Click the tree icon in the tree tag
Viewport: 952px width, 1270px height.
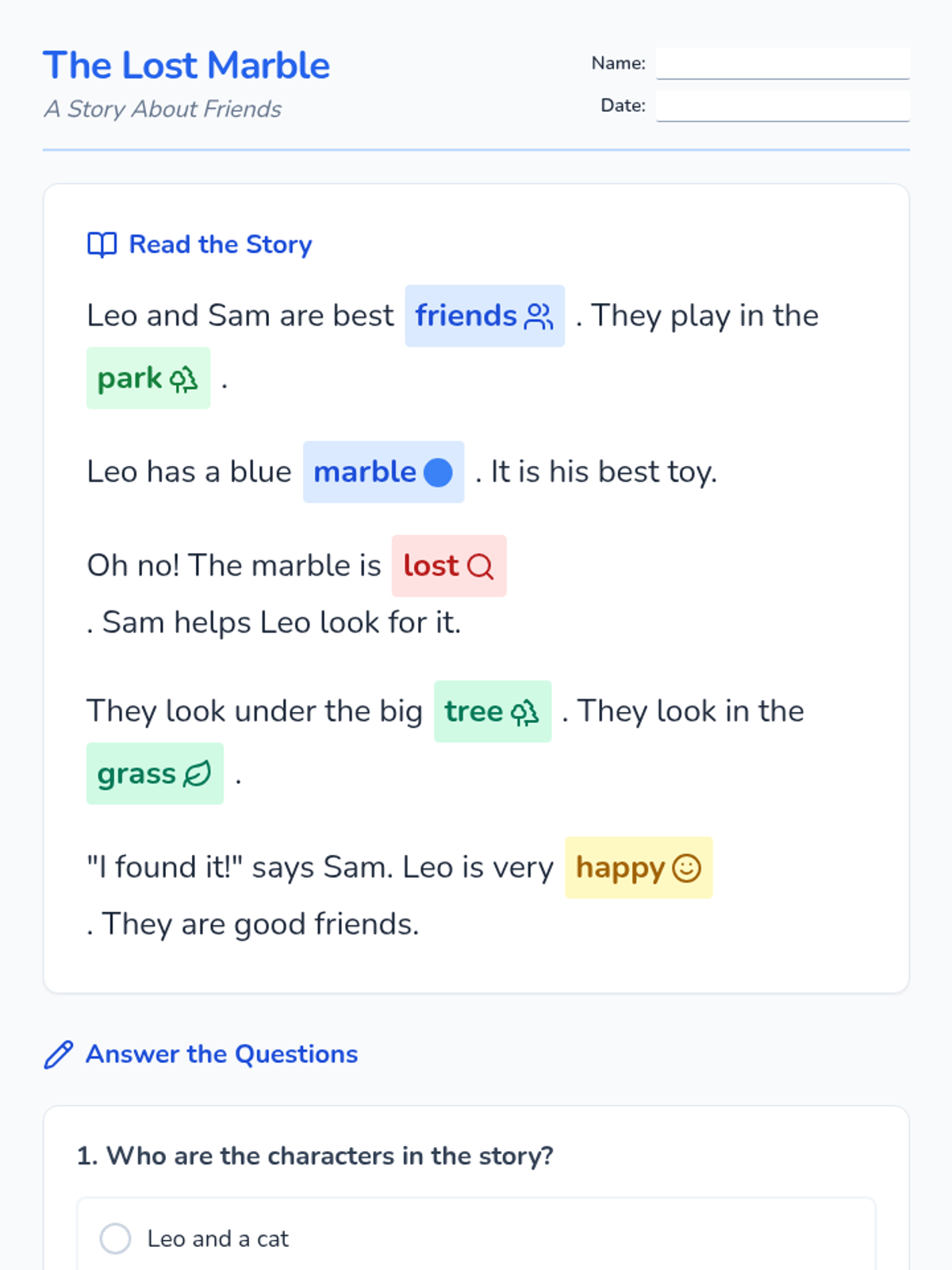click(524, 712)
